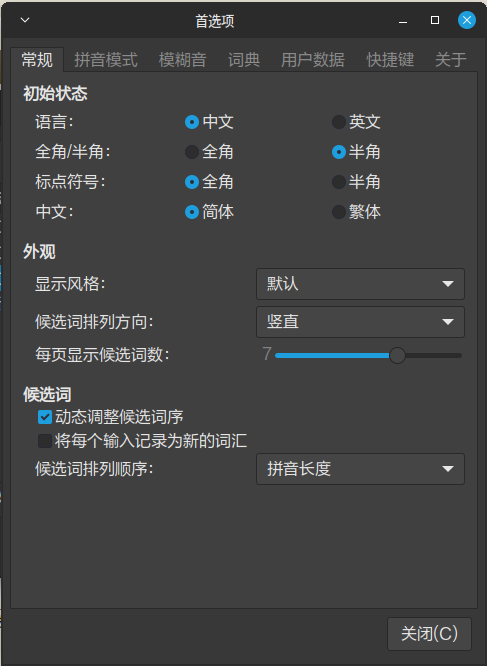487x666 pixels.
Task: Switch to the 拼音模式 tab
Action: tap(106, 60)
